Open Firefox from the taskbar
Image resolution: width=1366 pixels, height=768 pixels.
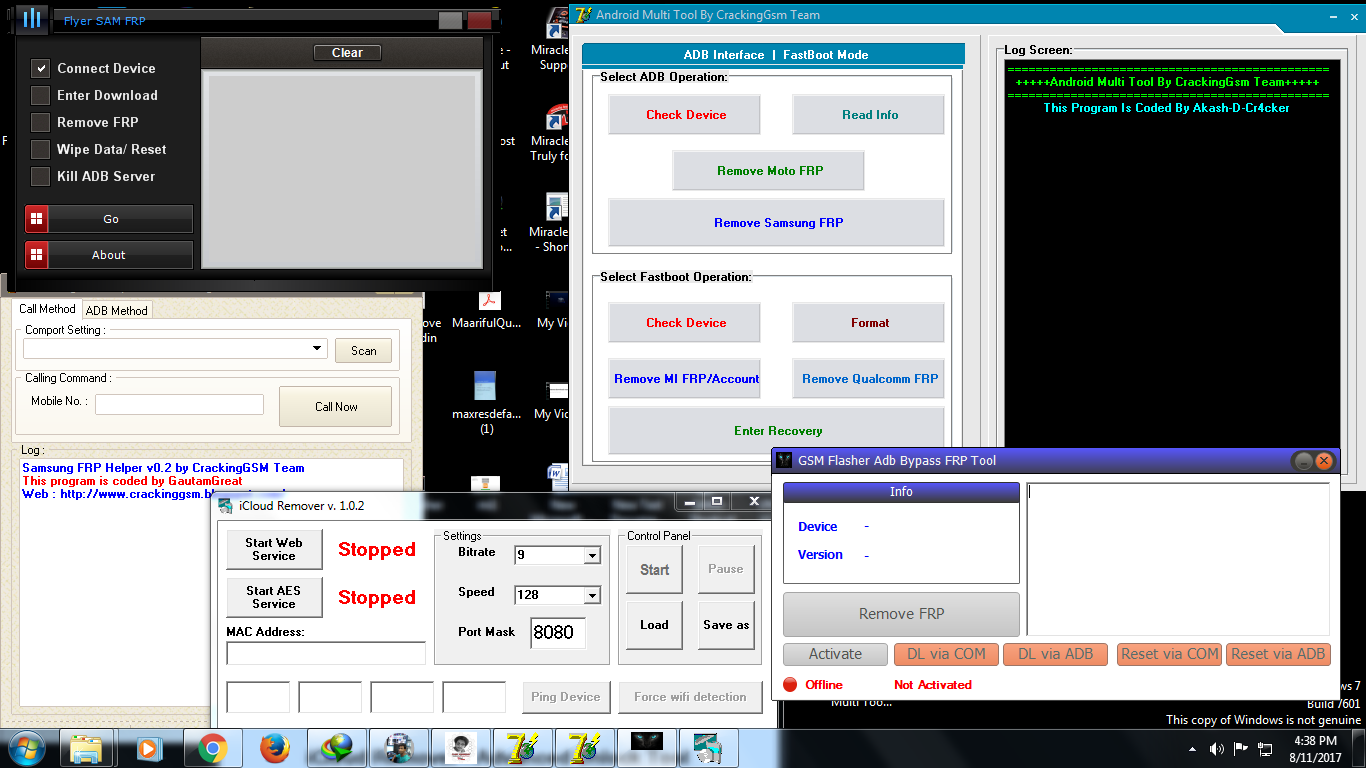[x=274, y=748]
